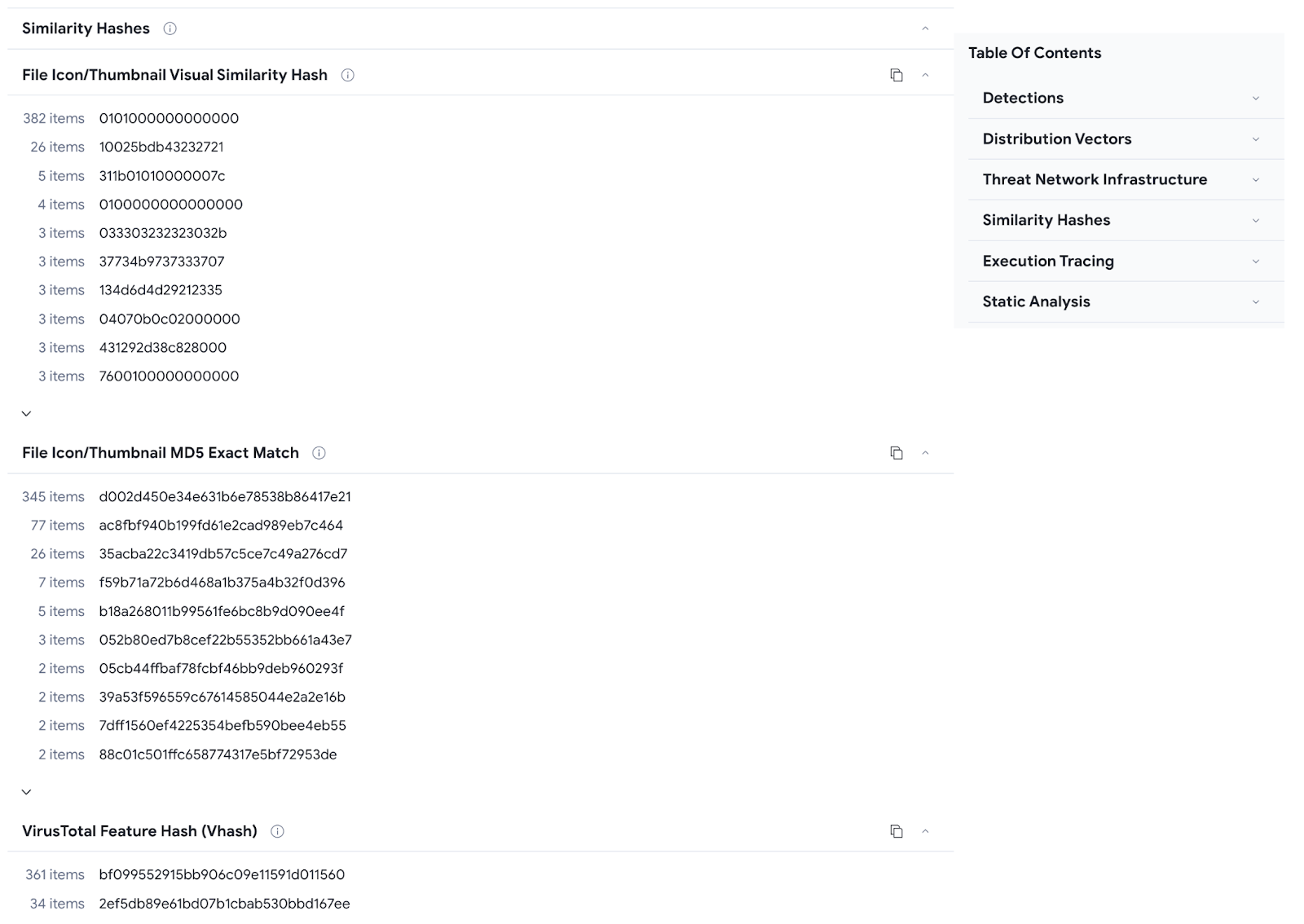Screen dimensions: 1304x924
Task: Select hash 10025bdb43232721 with 26 items
Action: (161, 147)
